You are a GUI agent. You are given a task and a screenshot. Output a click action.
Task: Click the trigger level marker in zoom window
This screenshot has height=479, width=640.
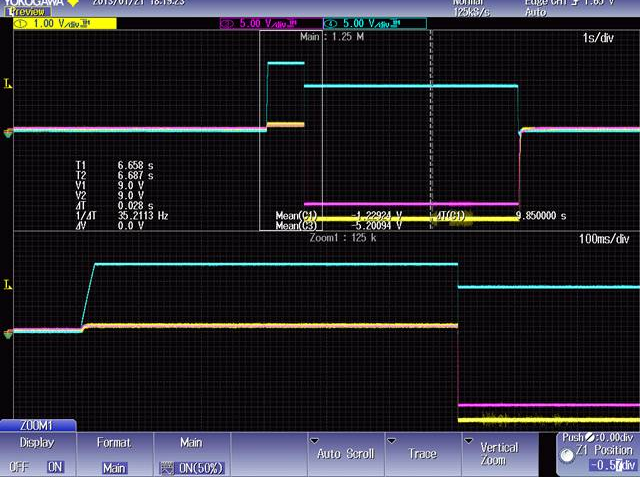pyautogui.click(x=8, y=285)
